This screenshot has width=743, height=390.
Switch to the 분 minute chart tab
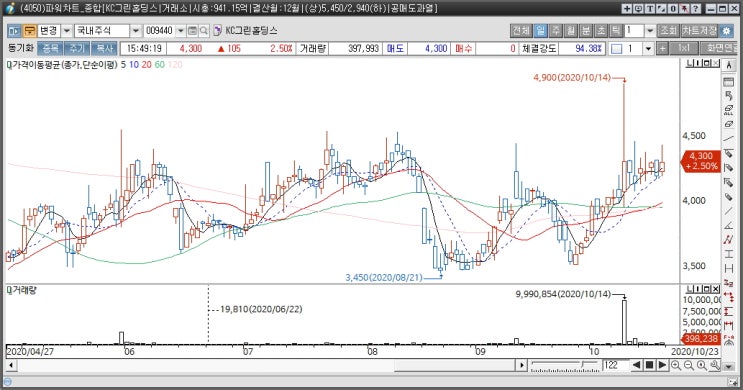pyautogui.click(x=586, y=31)
